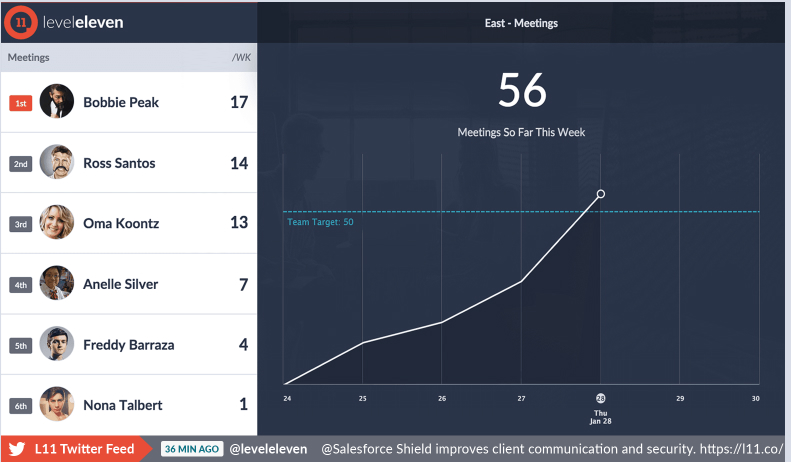Click the 36 MIN AGO timestamp badge
This screenshot has width=791, height=462.
click(x=192, y=449)
